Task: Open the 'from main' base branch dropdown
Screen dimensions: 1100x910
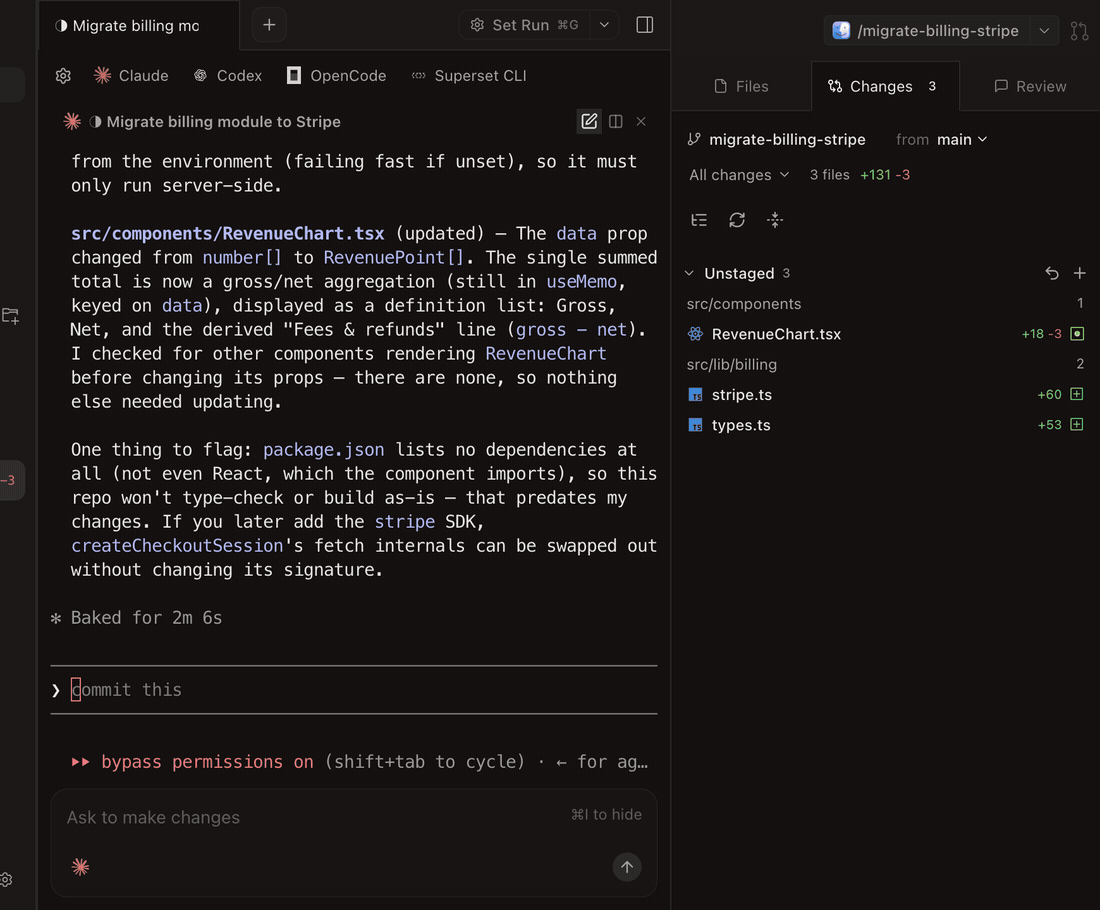Action: 941,140
